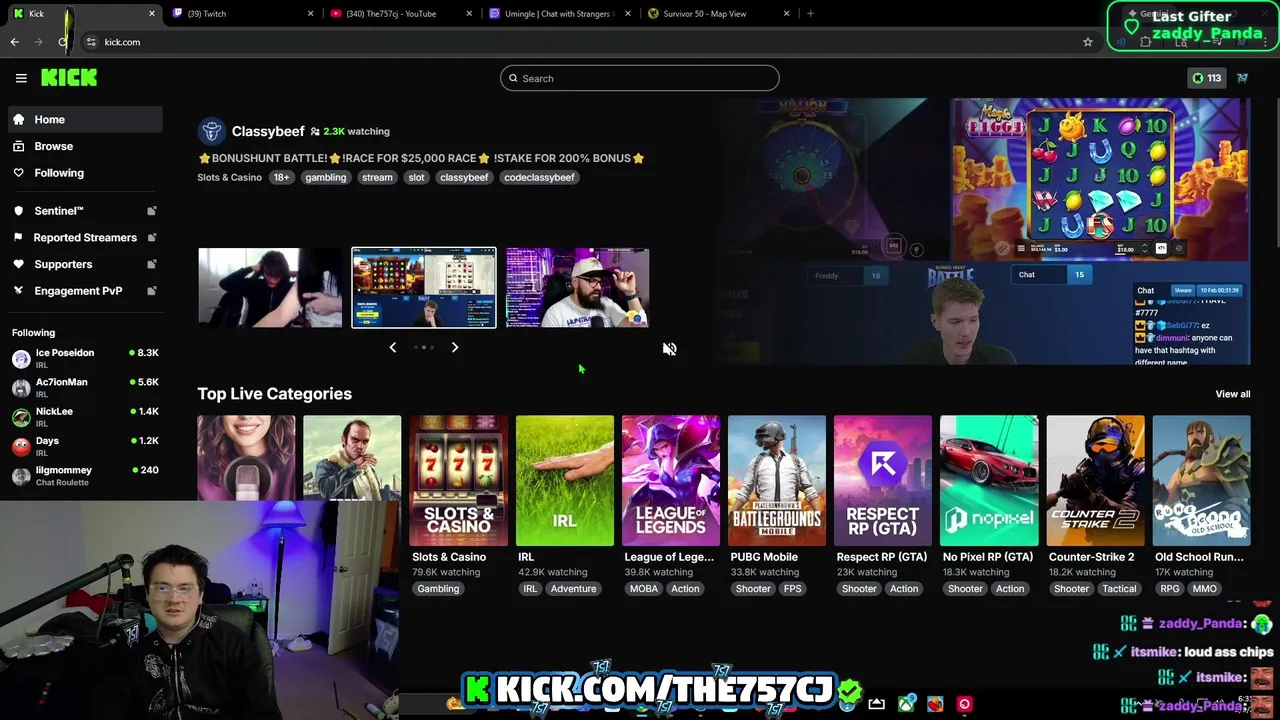Open Browse in sidebar
Screen dimensions: 1280x720
point(85,146)
